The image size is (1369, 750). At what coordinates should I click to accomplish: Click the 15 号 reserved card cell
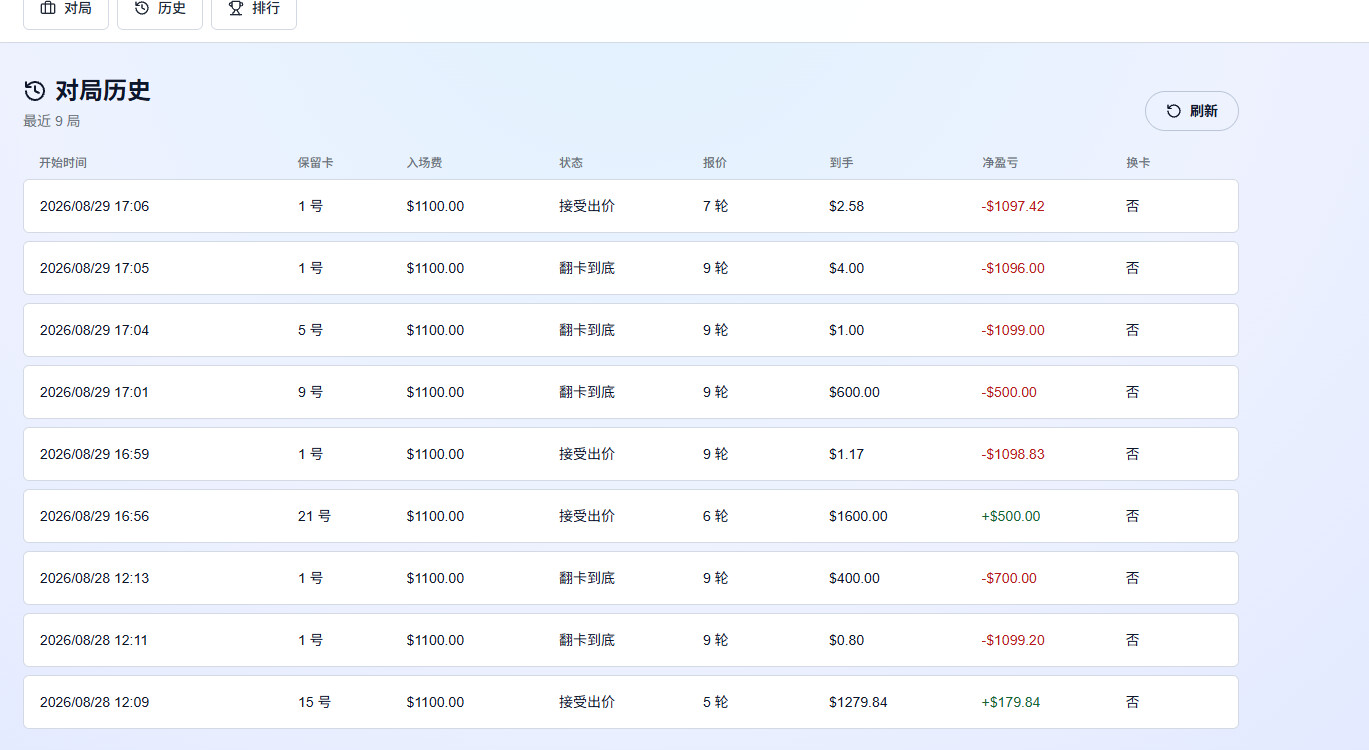314,702
